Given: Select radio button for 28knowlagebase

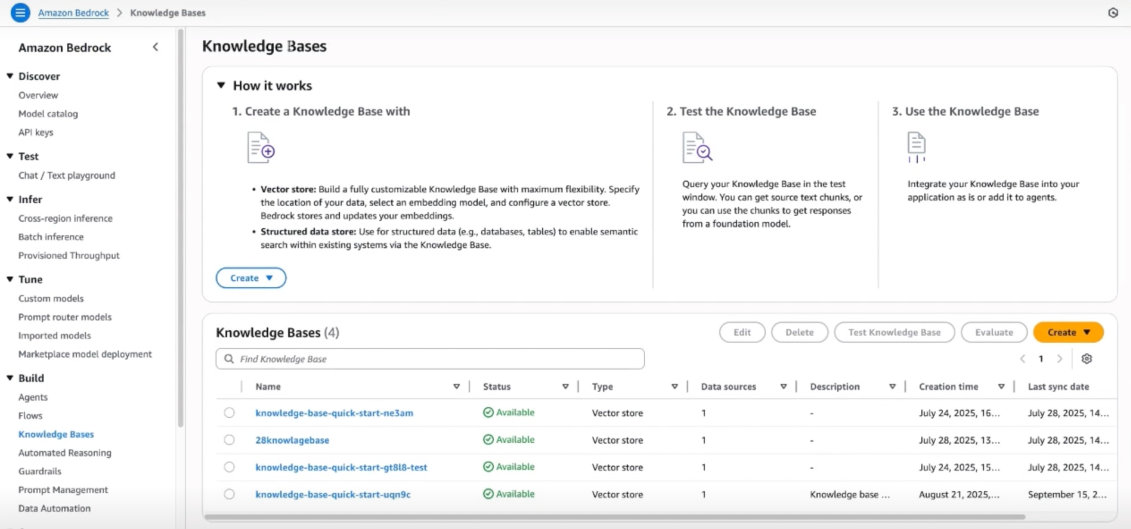Looking at the screenshot, I should click(229, 440).
